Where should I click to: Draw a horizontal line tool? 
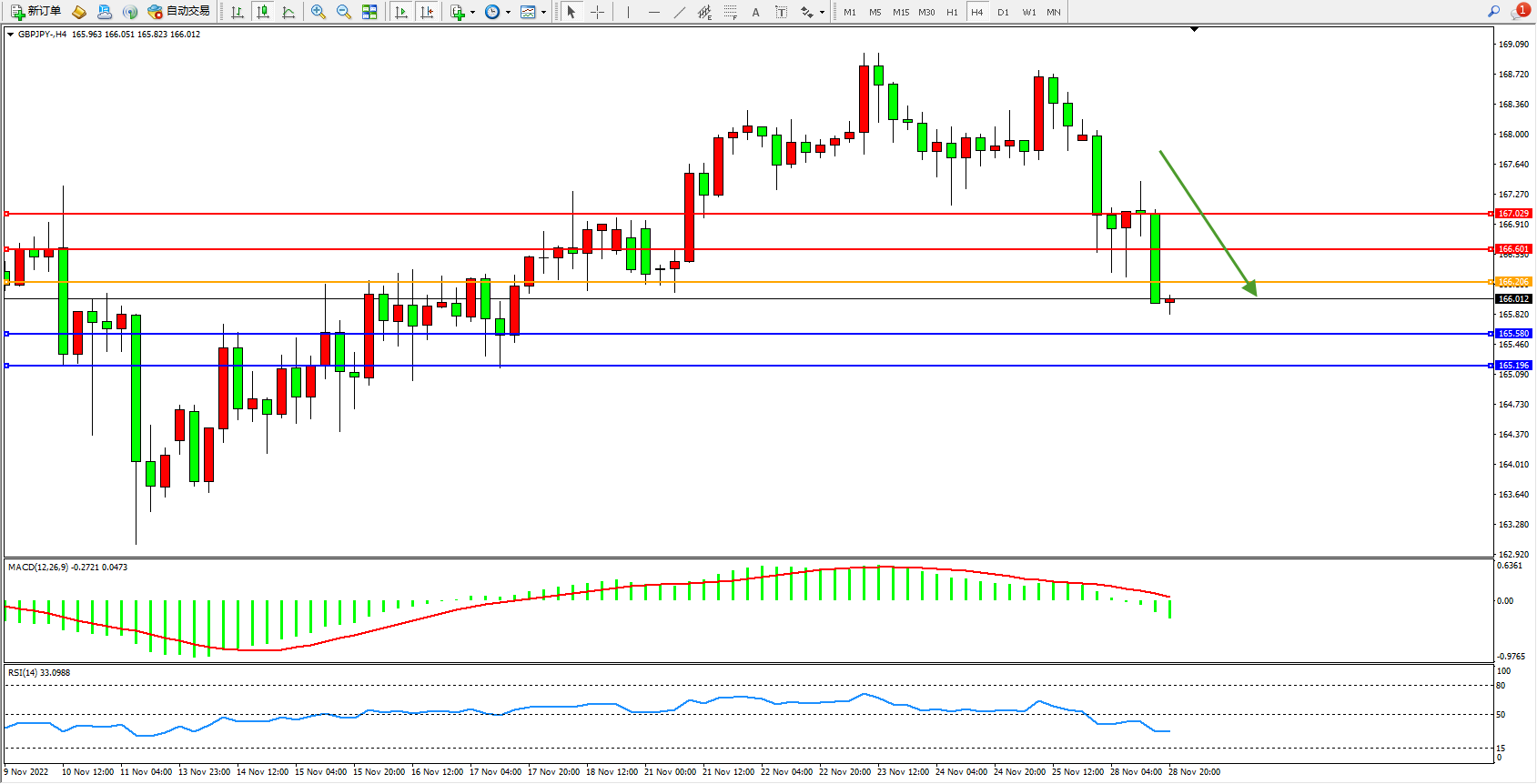[653, 12]
